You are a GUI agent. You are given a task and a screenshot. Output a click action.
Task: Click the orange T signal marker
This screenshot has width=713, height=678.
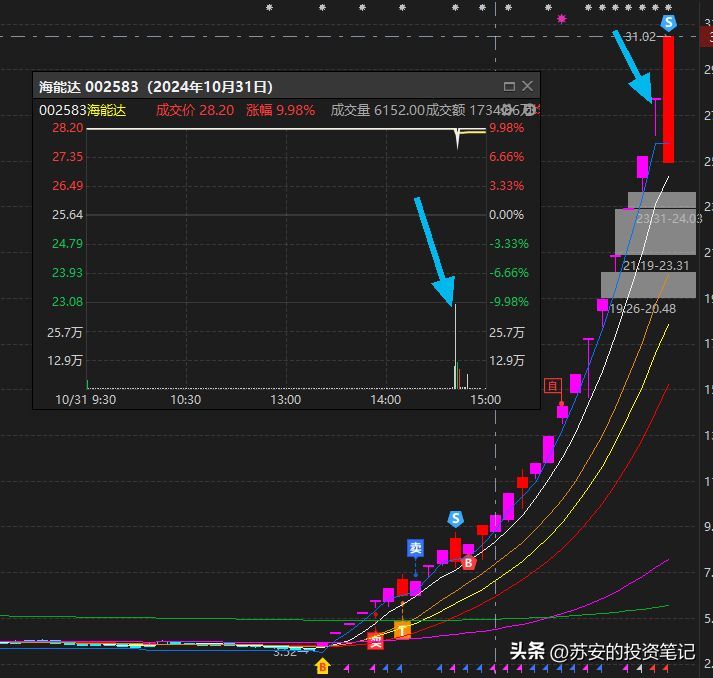pyautogui.click(x=402, y=630)
